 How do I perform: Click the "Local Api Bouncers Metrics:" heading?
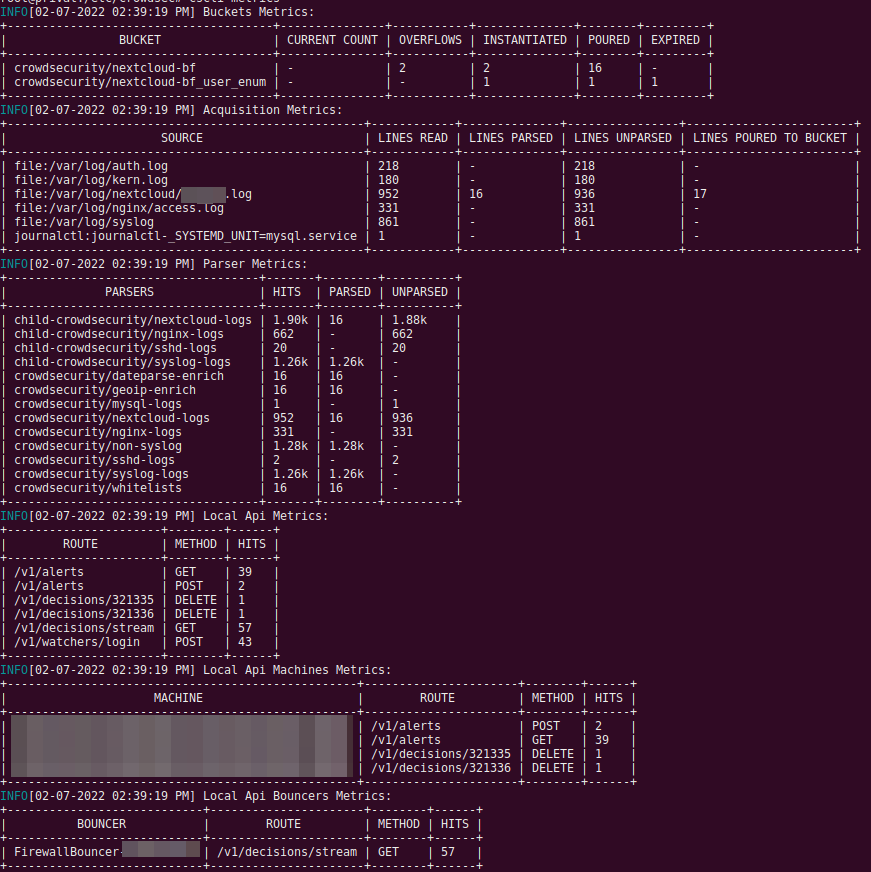point(297,796)
